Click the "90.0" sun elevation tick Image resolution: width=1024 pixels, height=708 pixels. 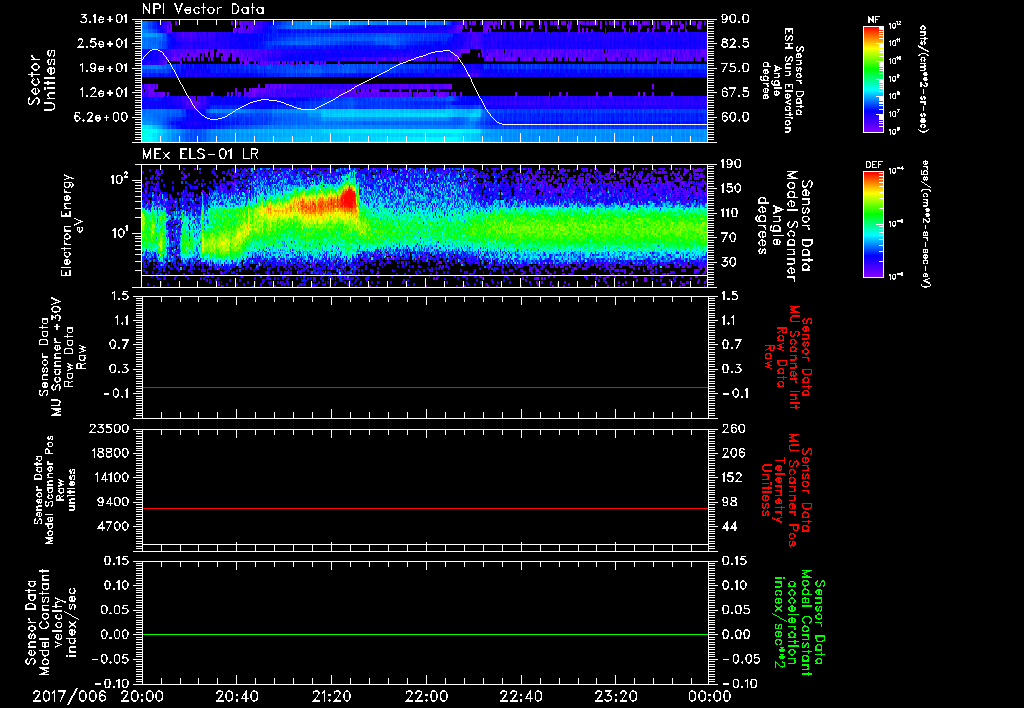[735, 19]
